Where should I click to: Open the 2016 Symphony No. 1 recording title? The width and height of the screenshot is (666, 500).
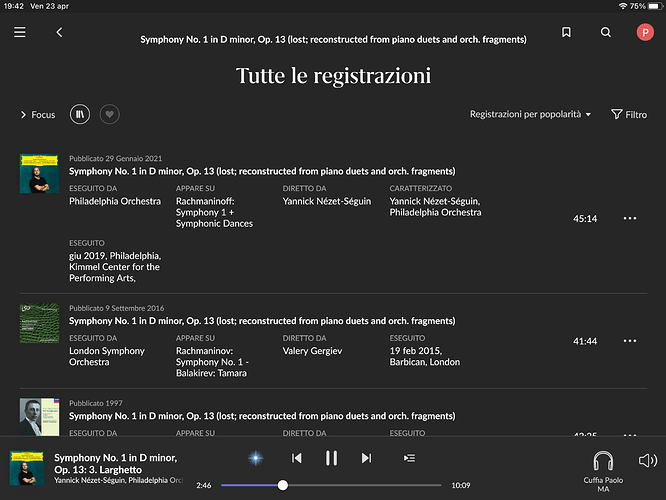tap(262, 321)
